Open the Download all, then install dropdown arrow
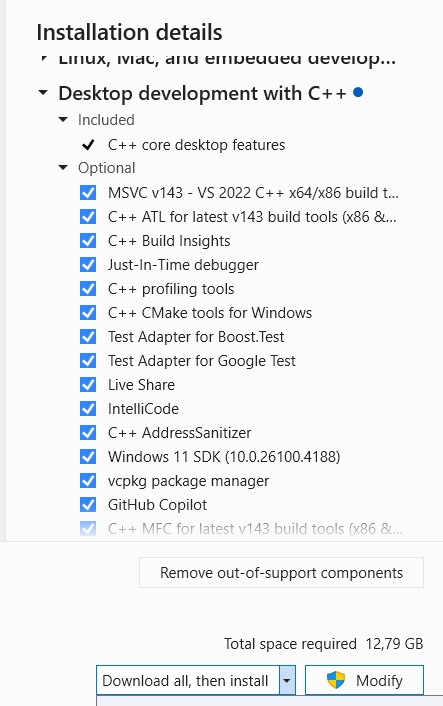This screenshot has width=443, height=706. (287, 680)
